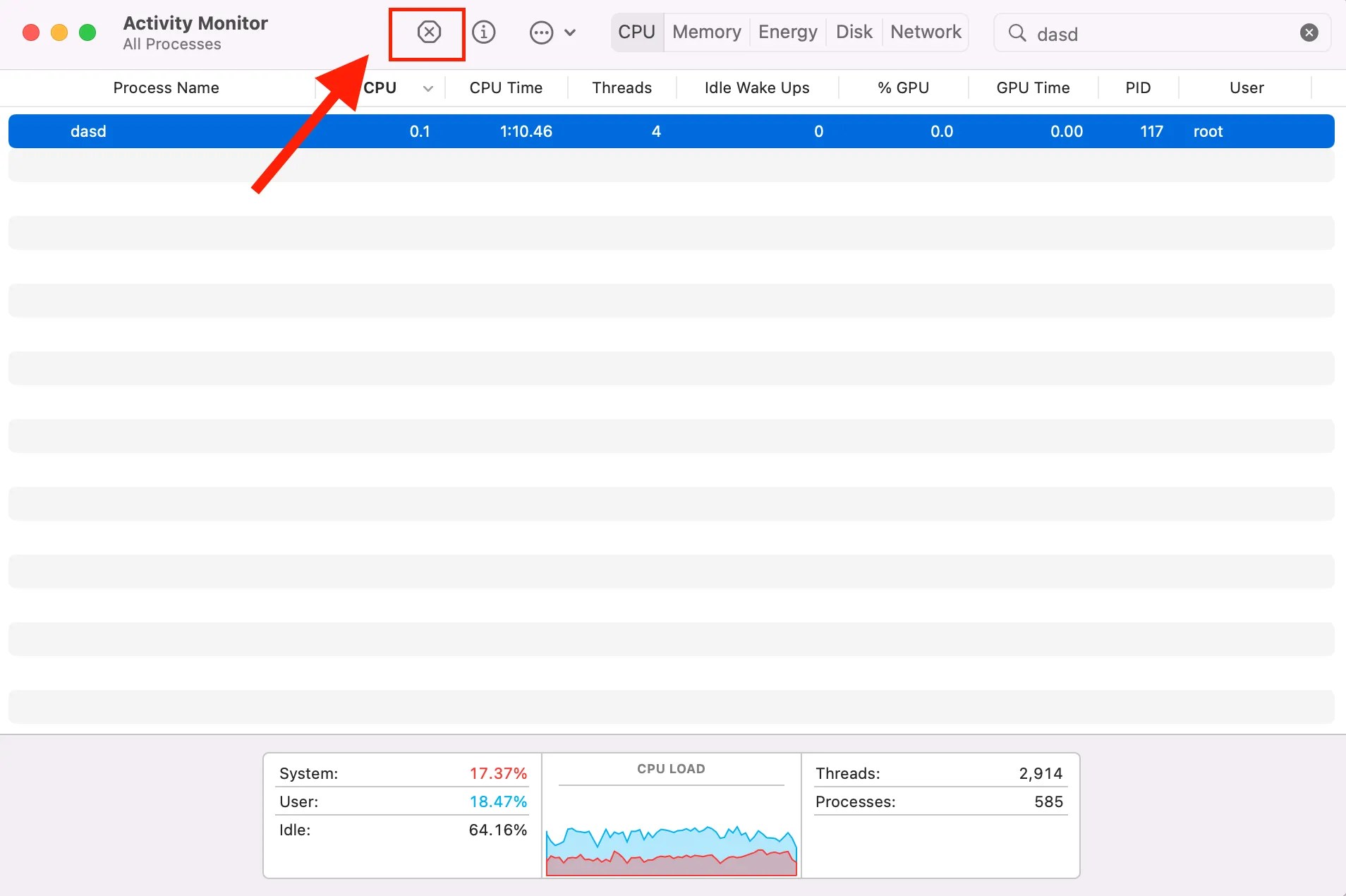
Task: Click the CPU Load graph
Action: (x=672, y=850)
